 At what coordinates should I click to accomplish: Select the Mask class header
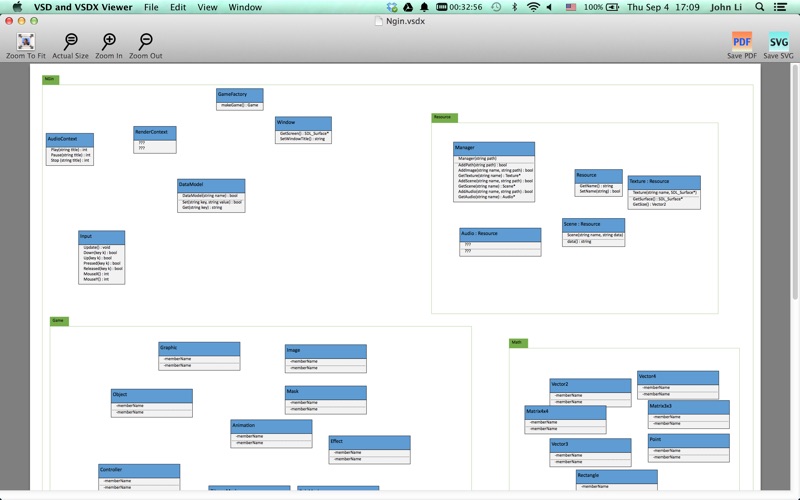pos(326,392)
